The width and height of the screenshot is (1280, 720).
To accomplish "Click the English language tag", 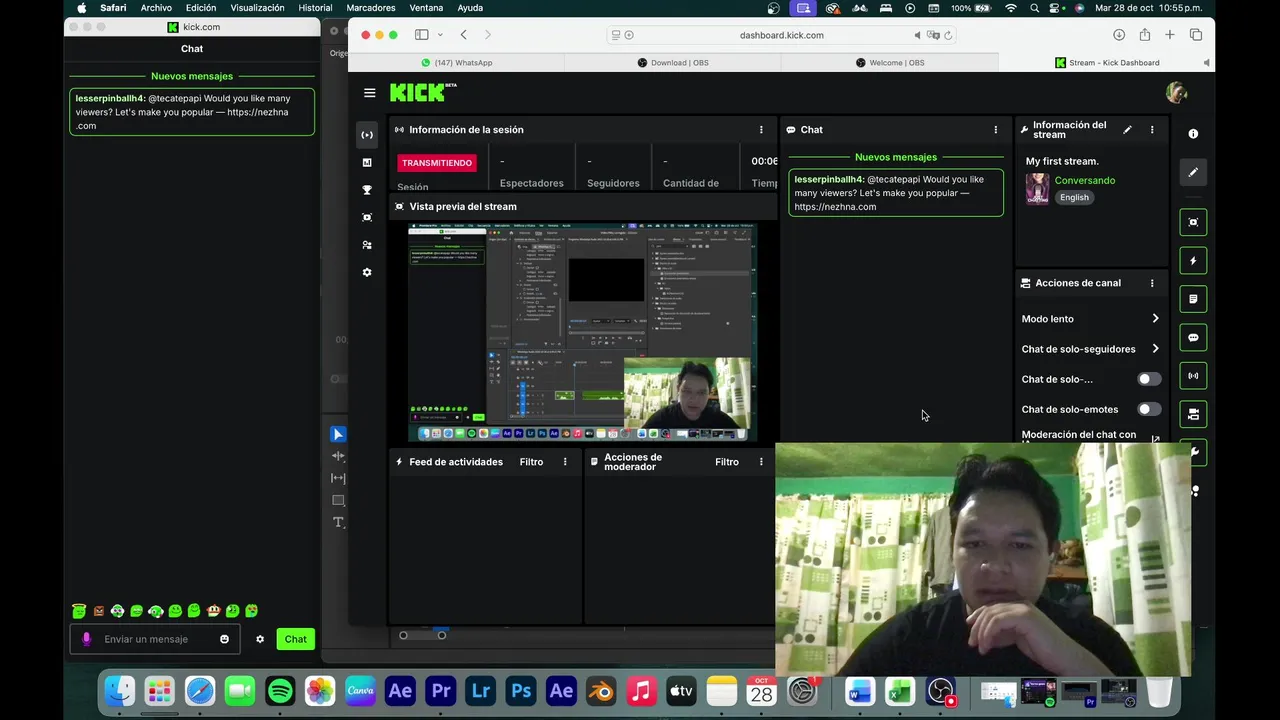I will [x=1075, y=197].
